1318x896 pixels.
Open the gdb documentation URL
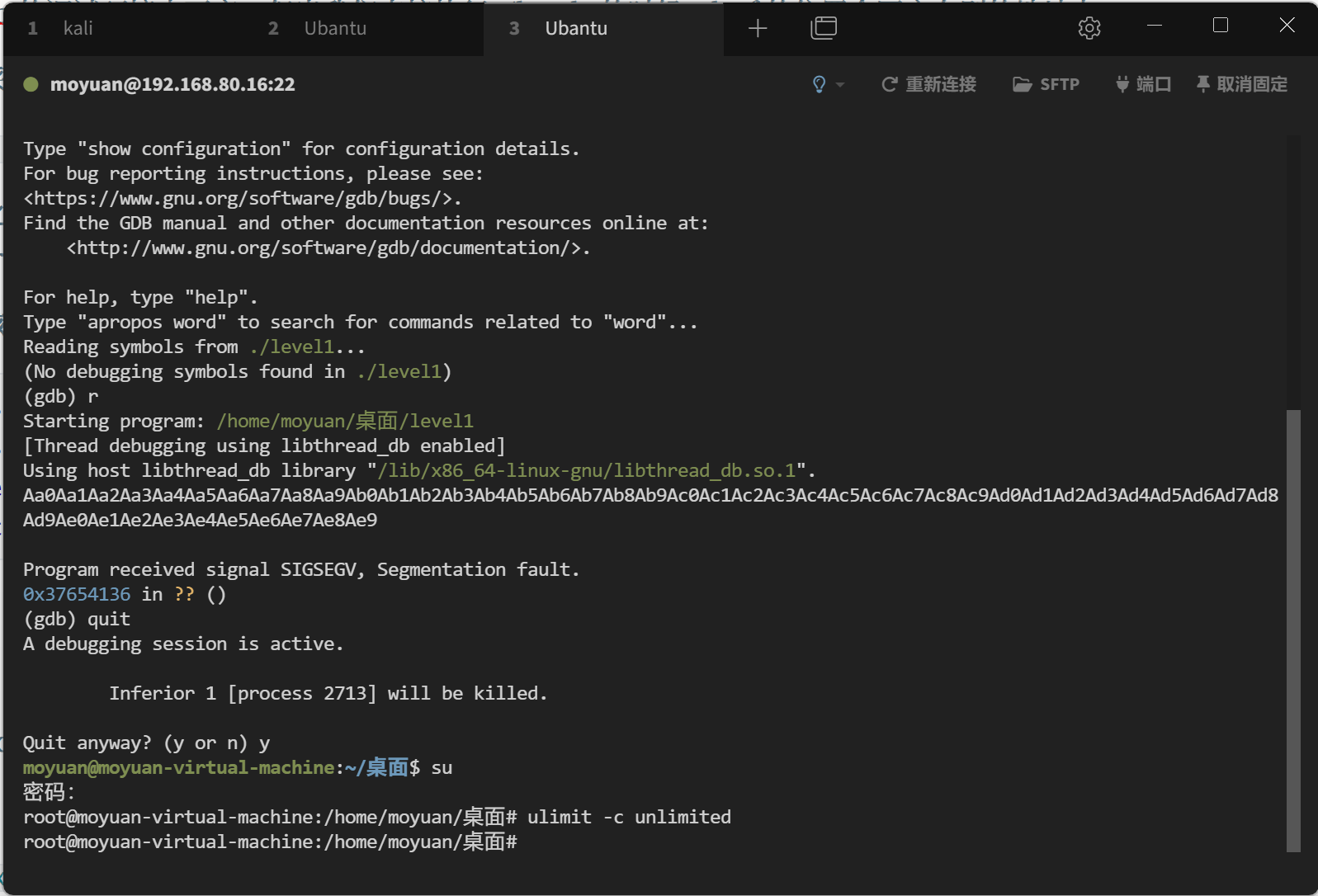click(x=328, y=248)
